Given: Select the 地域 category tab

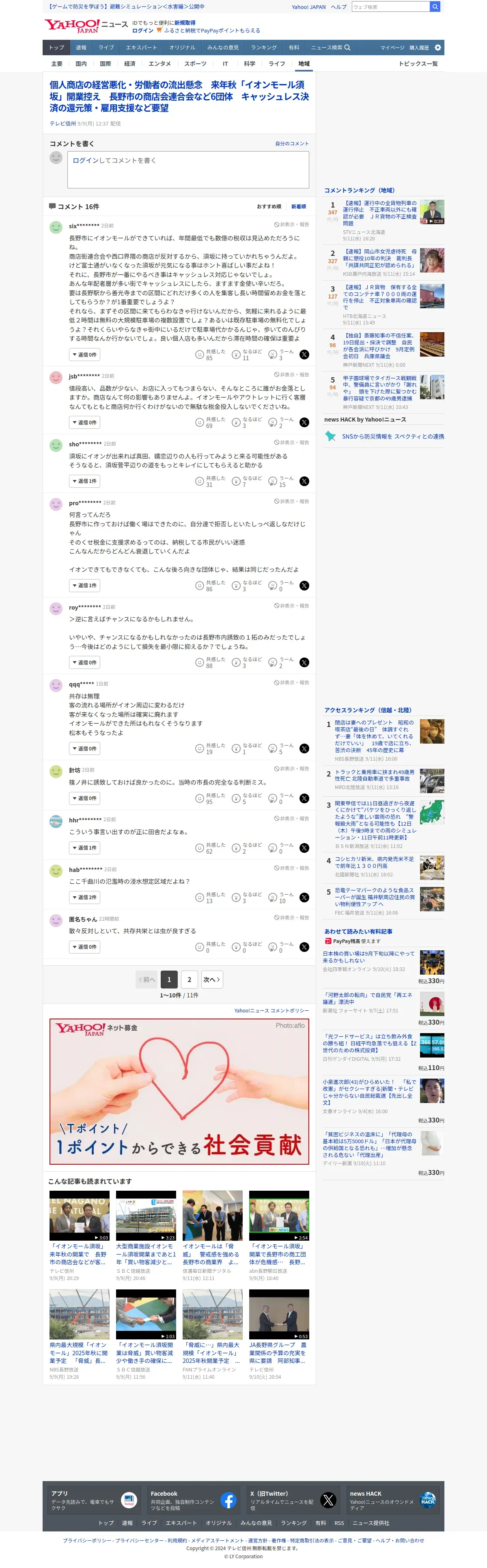Looking at the screenshot, I should (304, 64).
